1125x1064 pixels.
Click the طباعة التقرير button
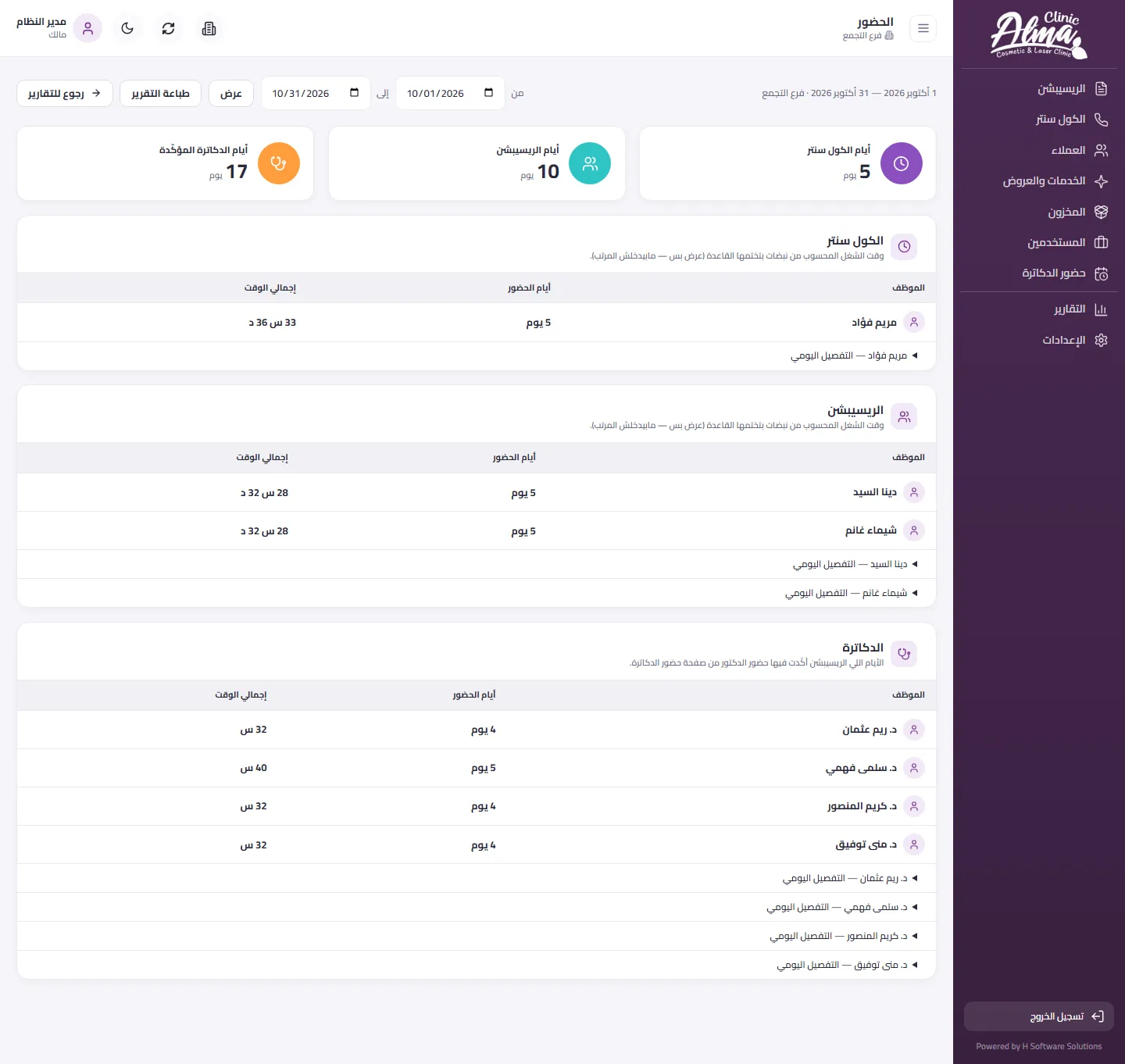[x=160, y=94]
